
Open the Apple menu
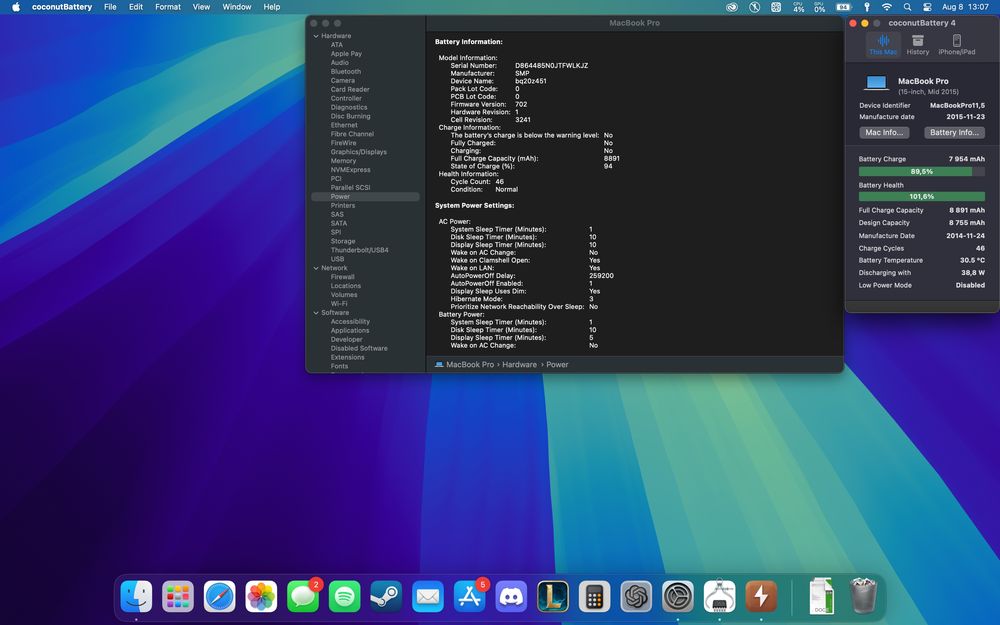[16, 7]
